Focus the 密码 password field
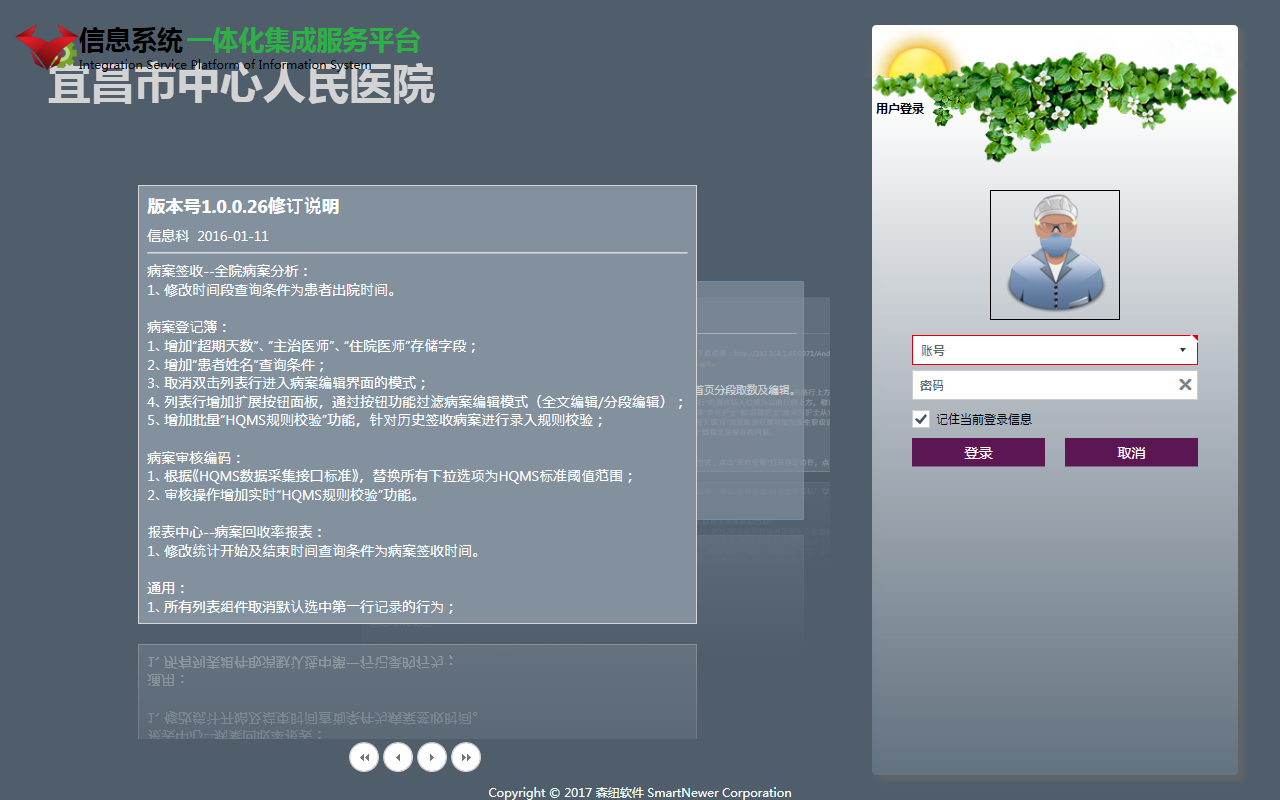Screen dimensions: 1280x800 click(1040, 385)
